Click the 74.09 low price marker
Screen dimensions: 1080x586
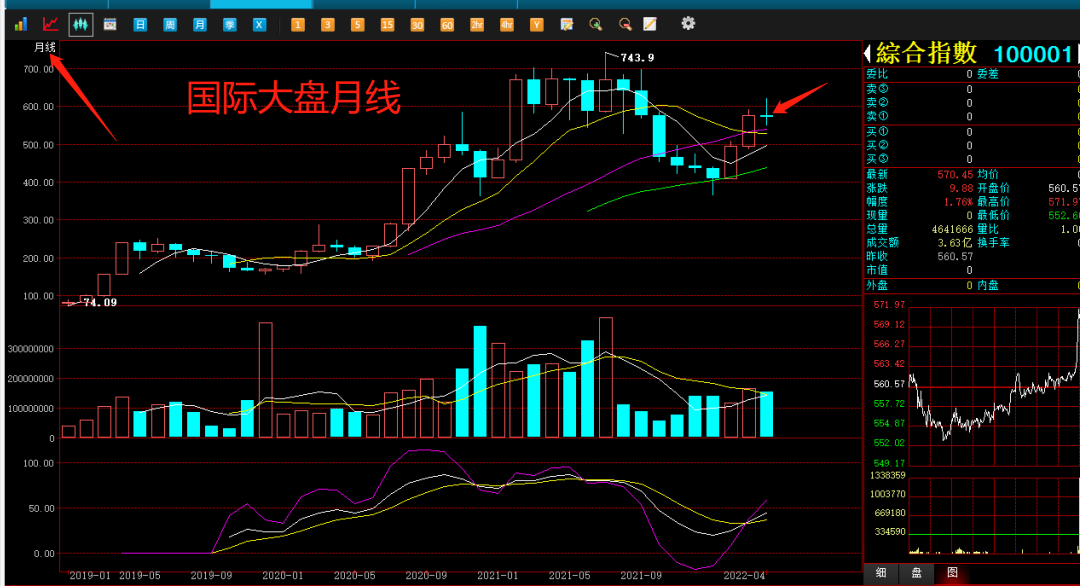100,302
